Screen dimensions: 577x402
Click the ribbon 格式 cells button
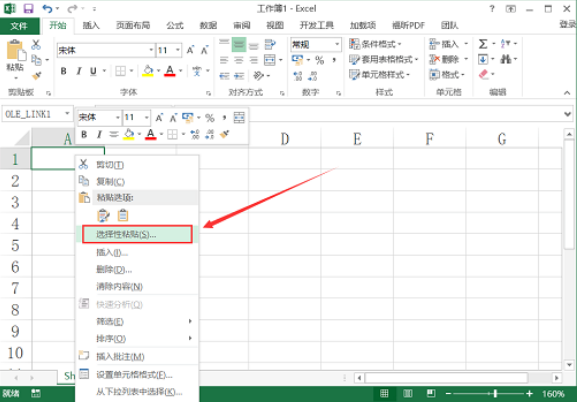tap(447, 75)
